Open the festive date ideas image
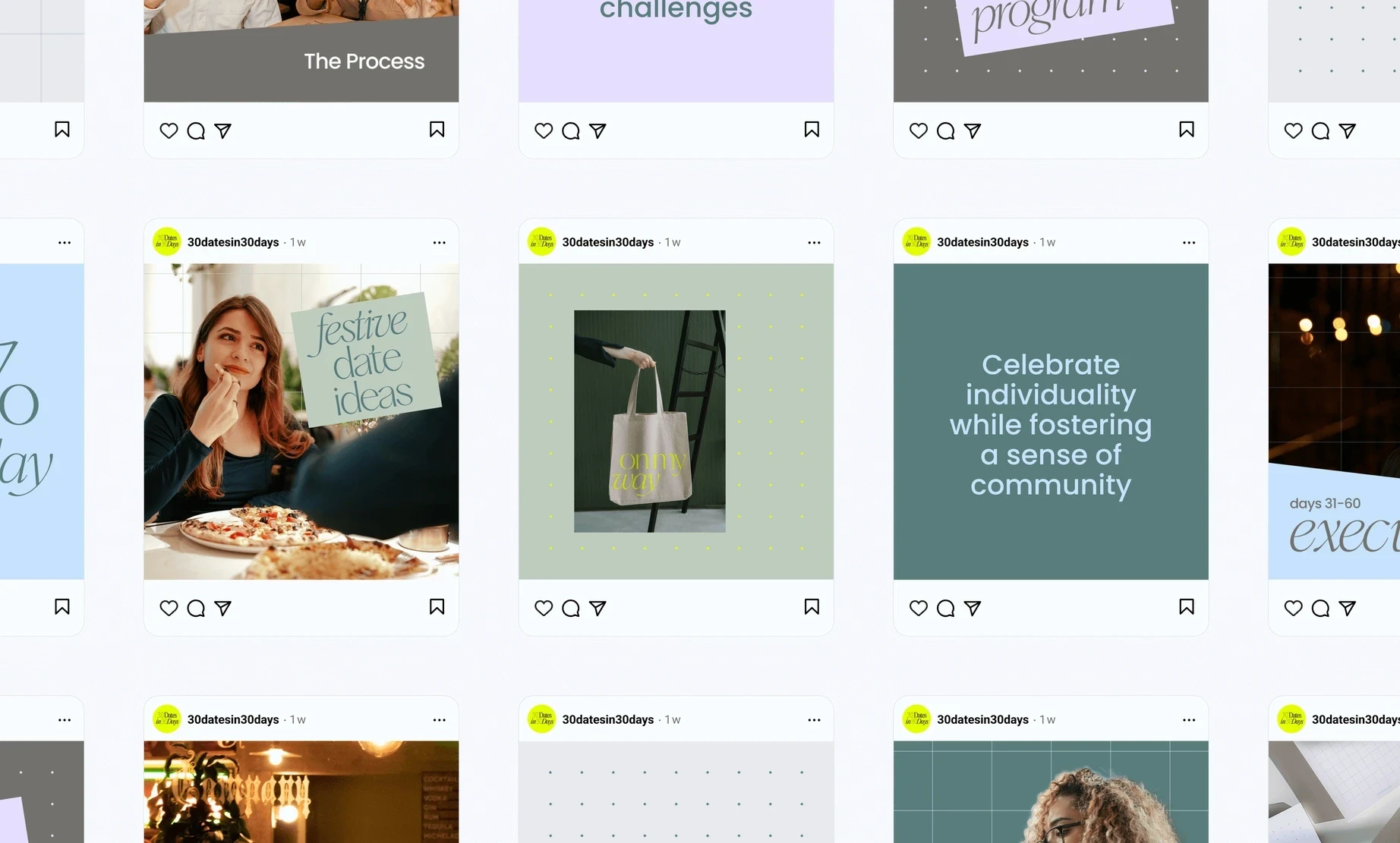 301,421
